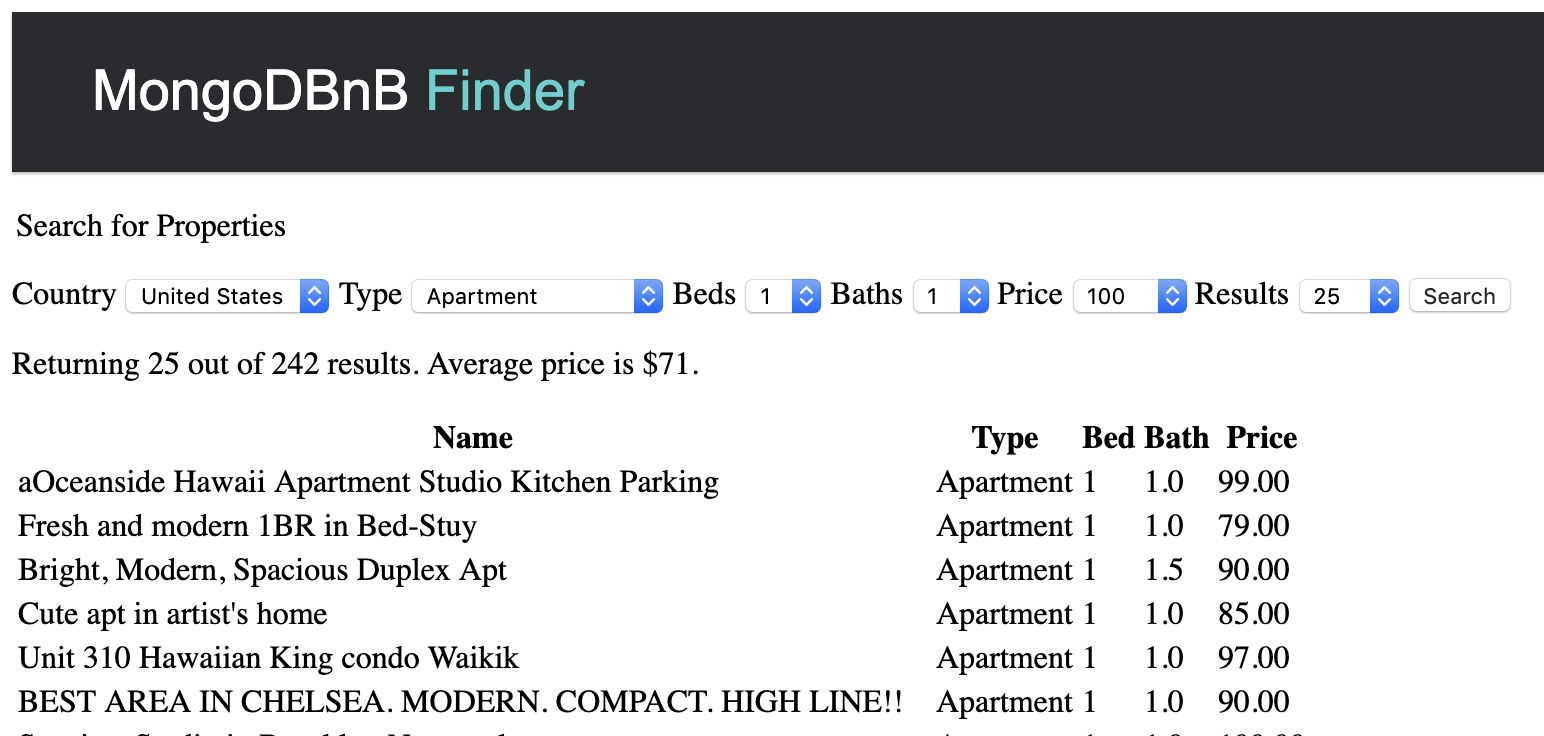This screenshot has width=1544, height=736.
Task: Click the Price column header
Action: point(1262,438)
